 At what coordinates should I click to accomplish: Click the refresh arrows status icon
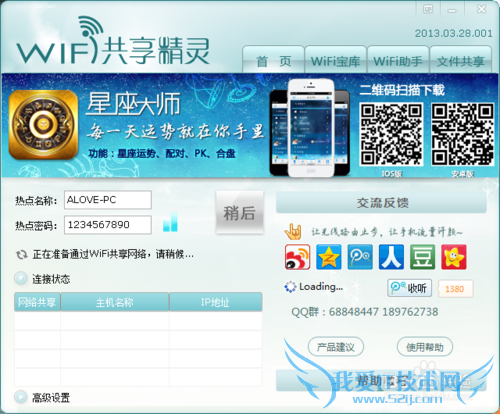click(x=22, y=255)
